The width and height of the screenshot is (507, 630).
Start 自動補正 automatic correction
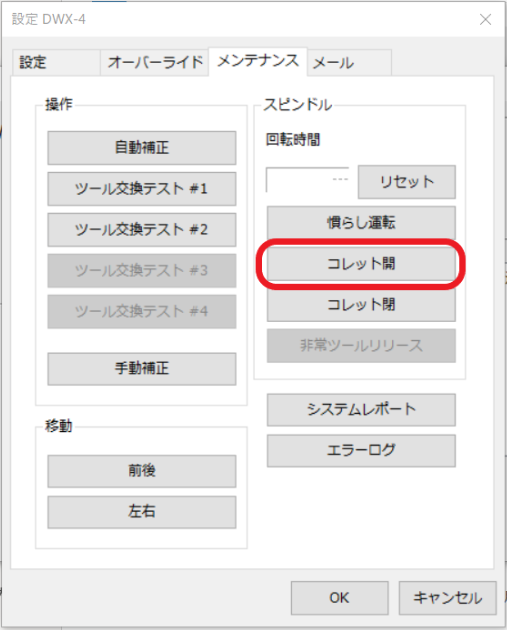point(142,148)
